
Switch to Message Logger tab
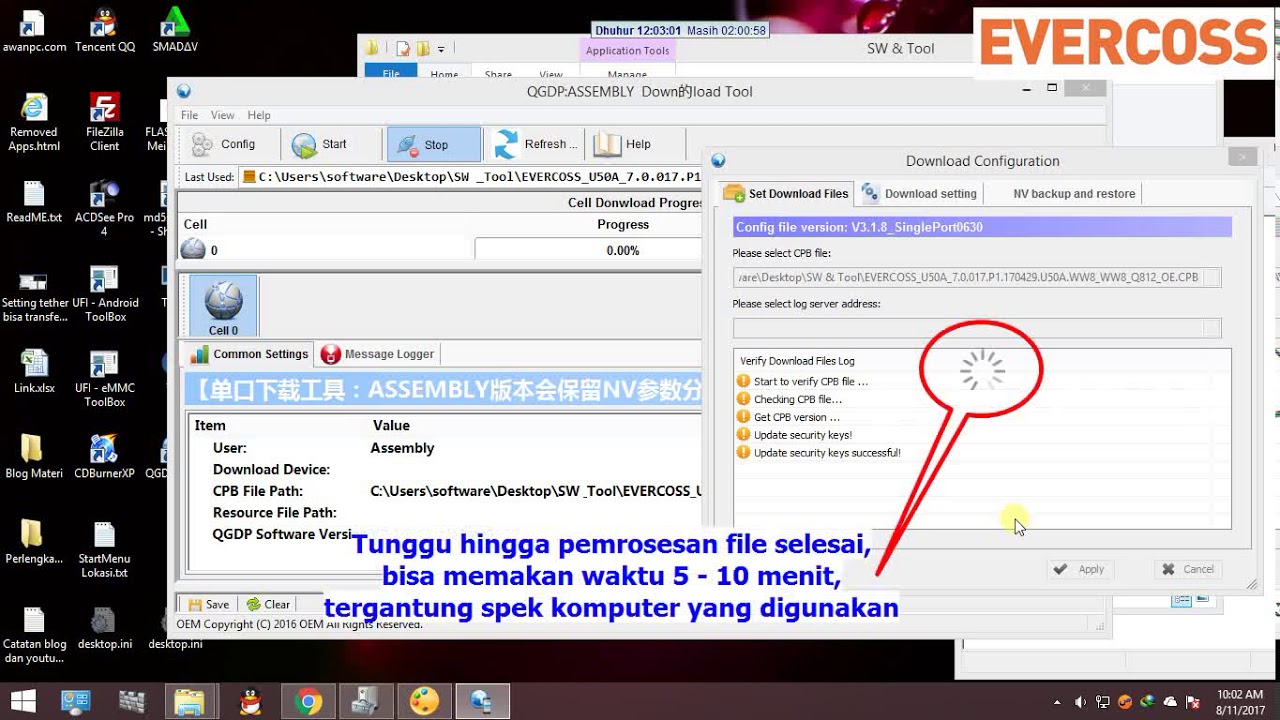pos(378,354)
